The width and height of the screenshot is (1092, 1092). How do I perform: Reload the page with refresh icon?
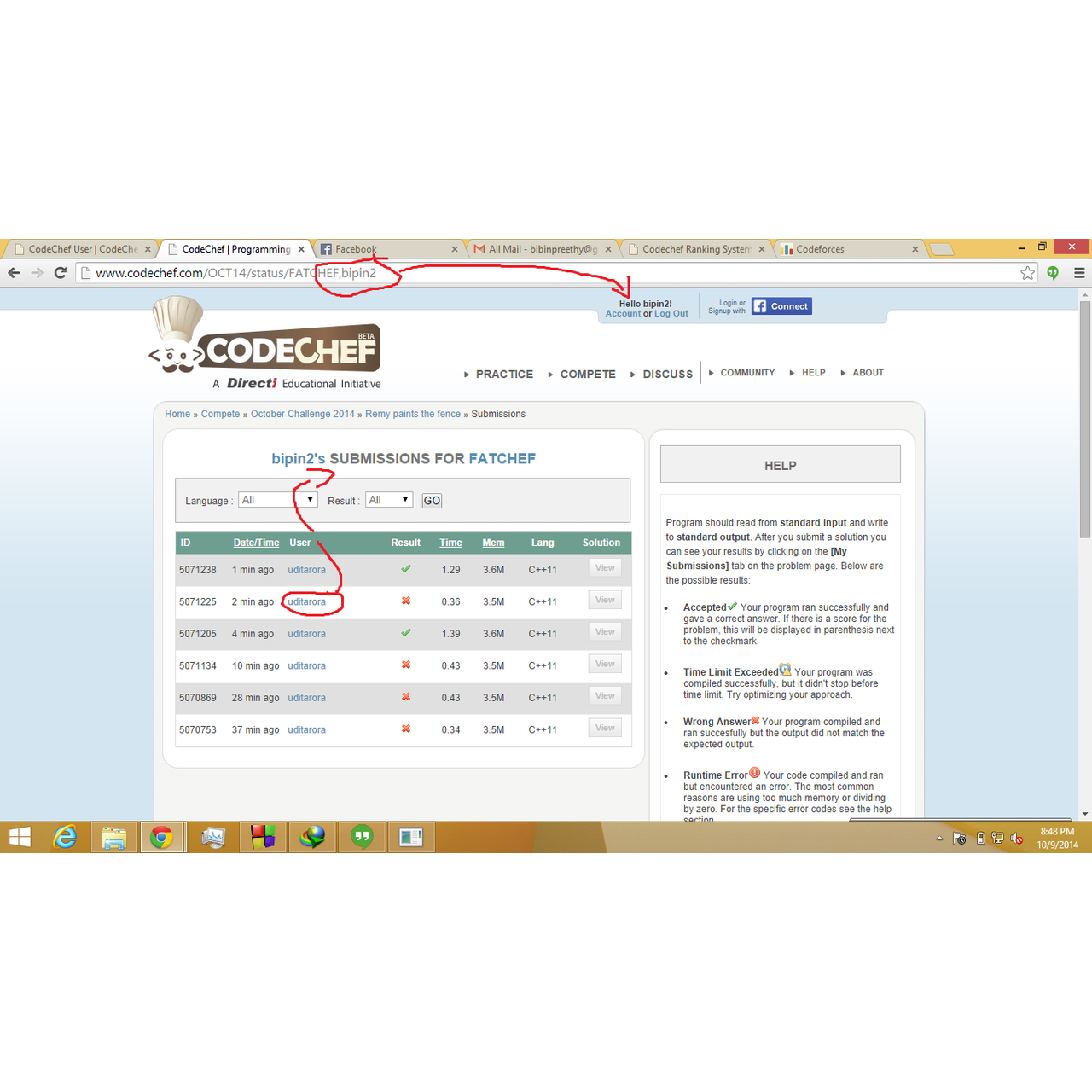pyautogui.click(x=60, y=273)
